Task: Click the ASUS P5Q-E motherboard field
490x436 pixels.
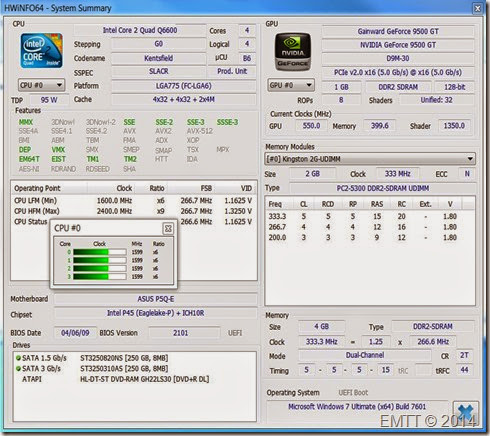Action: (x=156, y=299)
